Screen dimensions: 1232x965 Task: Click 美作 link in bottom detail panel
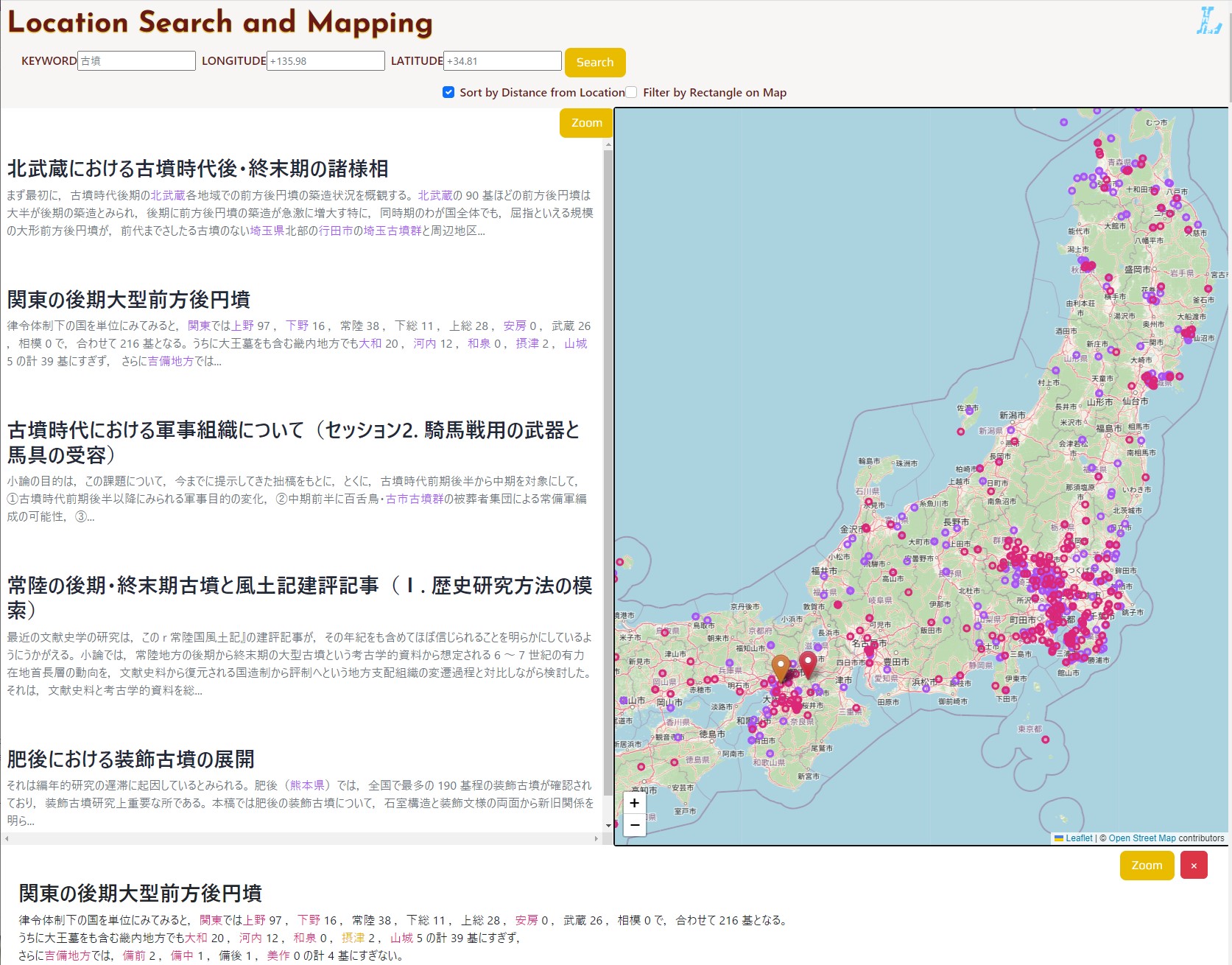click(x=278, y=955)
